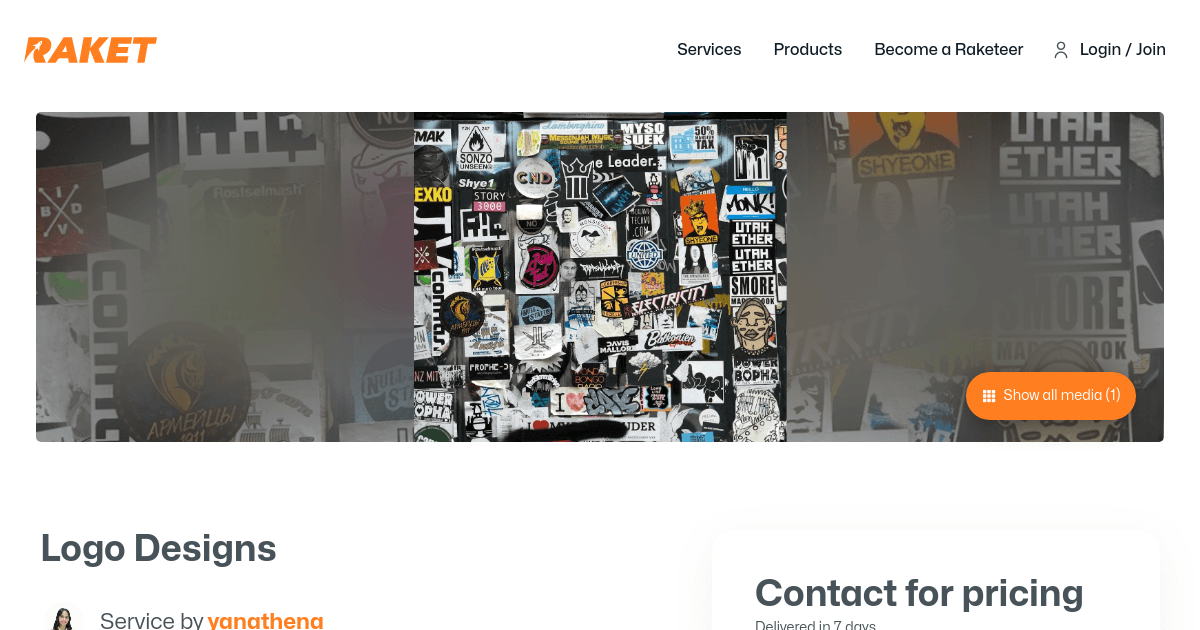Click the SMORE sticker in the center image
This screenshot has height=630, width=1200.
pyautogui.click(x=753, y=288)
